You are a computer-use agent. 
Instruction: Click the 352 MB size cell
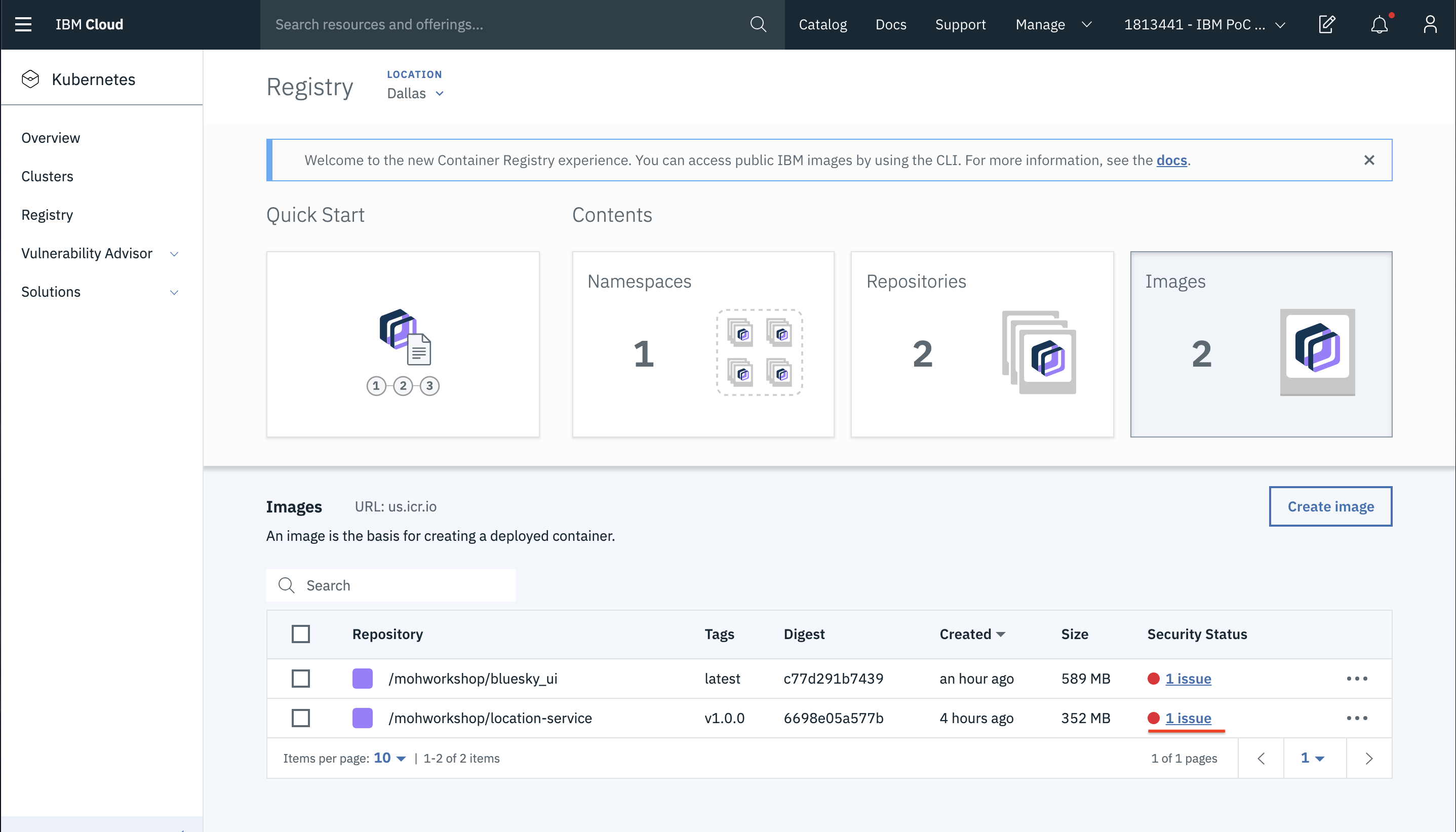click(1086, 718)
